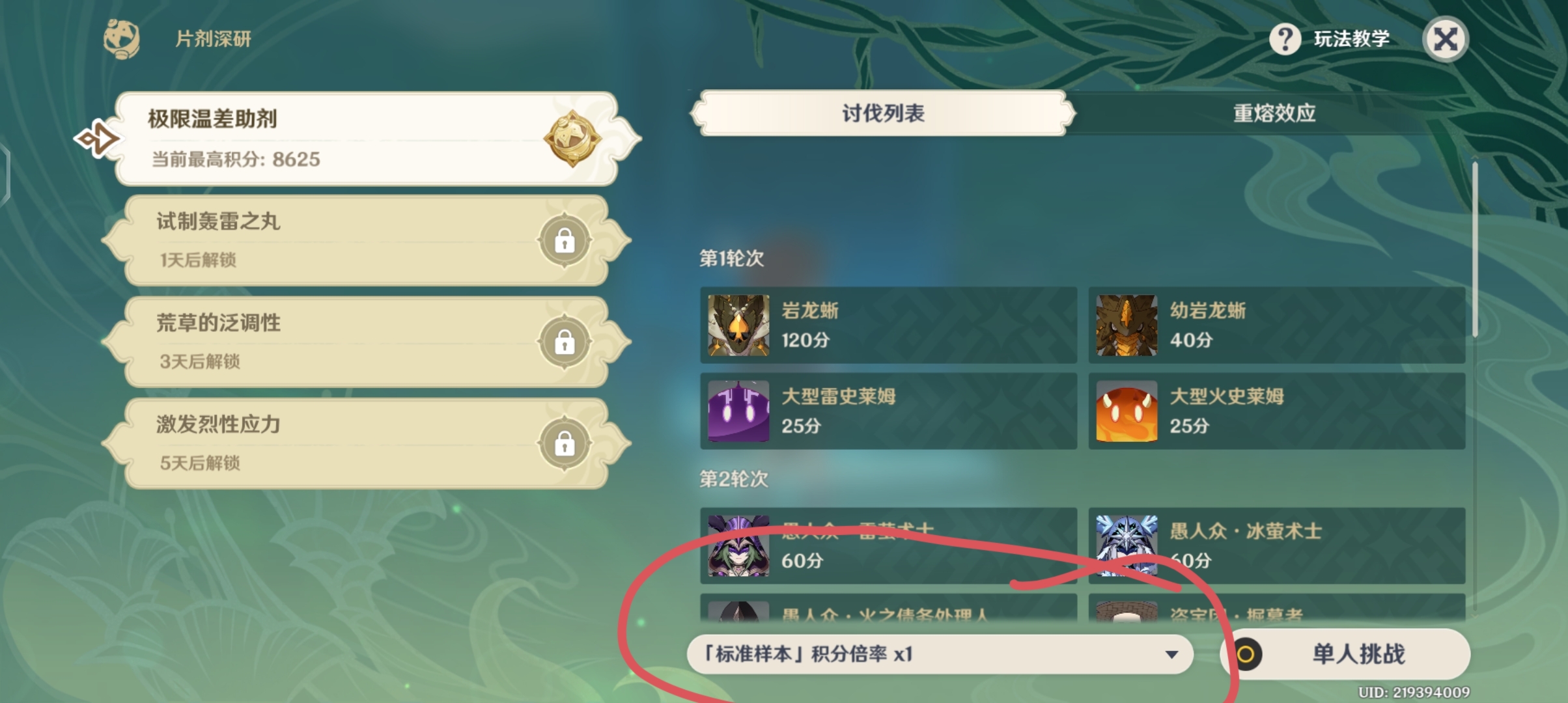Click the lock icon on 荒草的泛调性
Screen dimensions: 1568x703
click(565, 342)
